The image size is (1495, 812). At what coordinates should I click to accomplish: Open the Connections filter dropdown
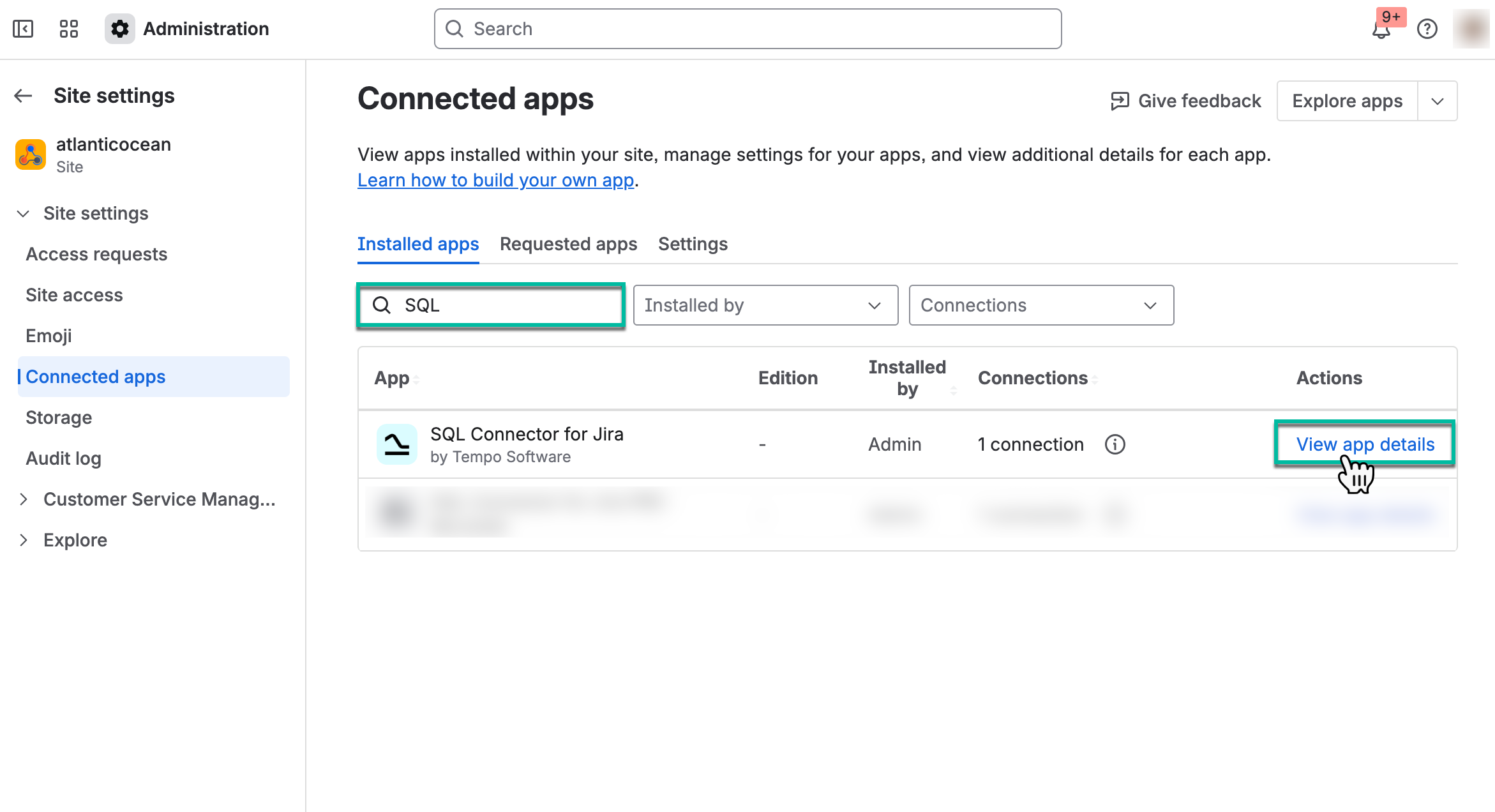1040,305
